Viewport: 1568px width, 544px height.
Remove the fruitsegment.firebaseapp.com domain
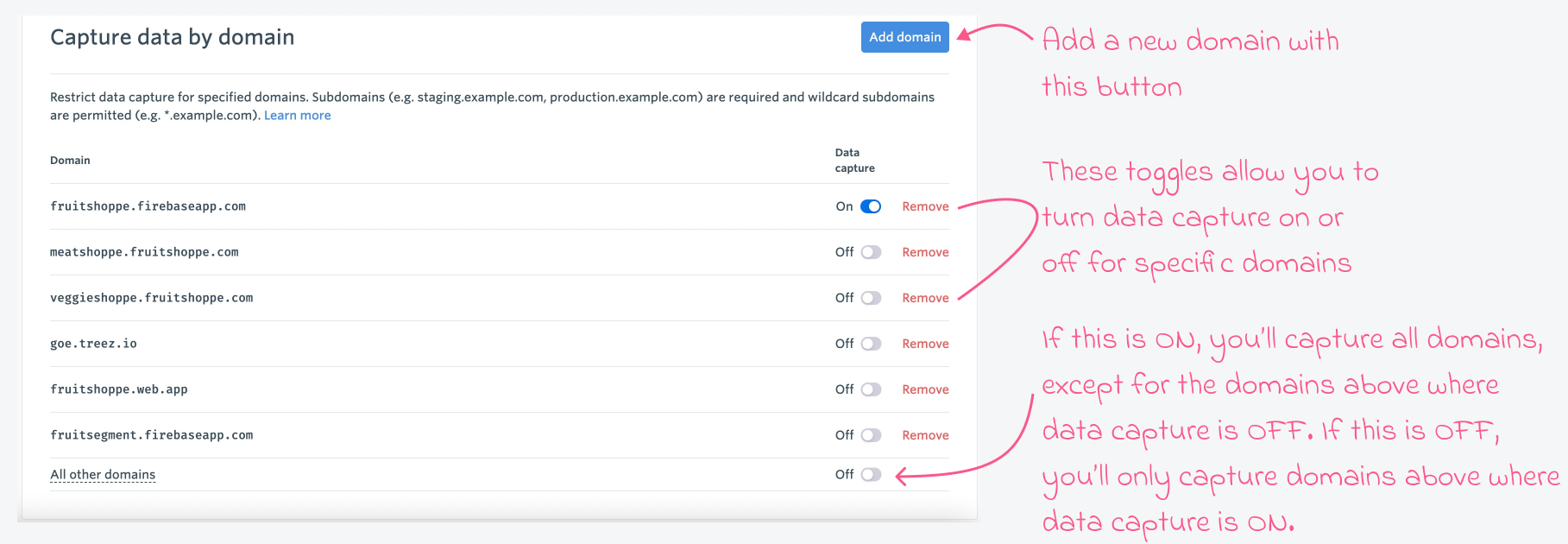click(925, 435)
